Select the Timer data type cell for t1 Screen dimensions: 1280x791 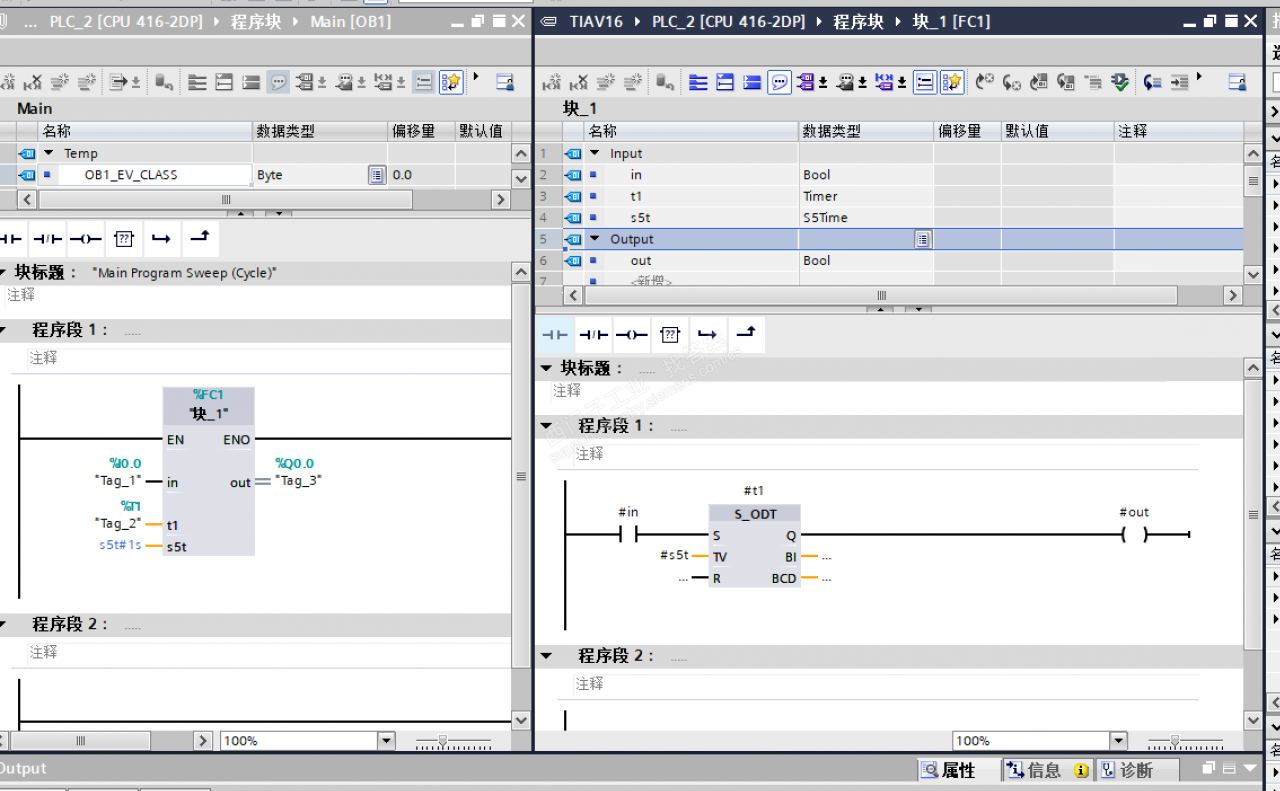(865, 196)
